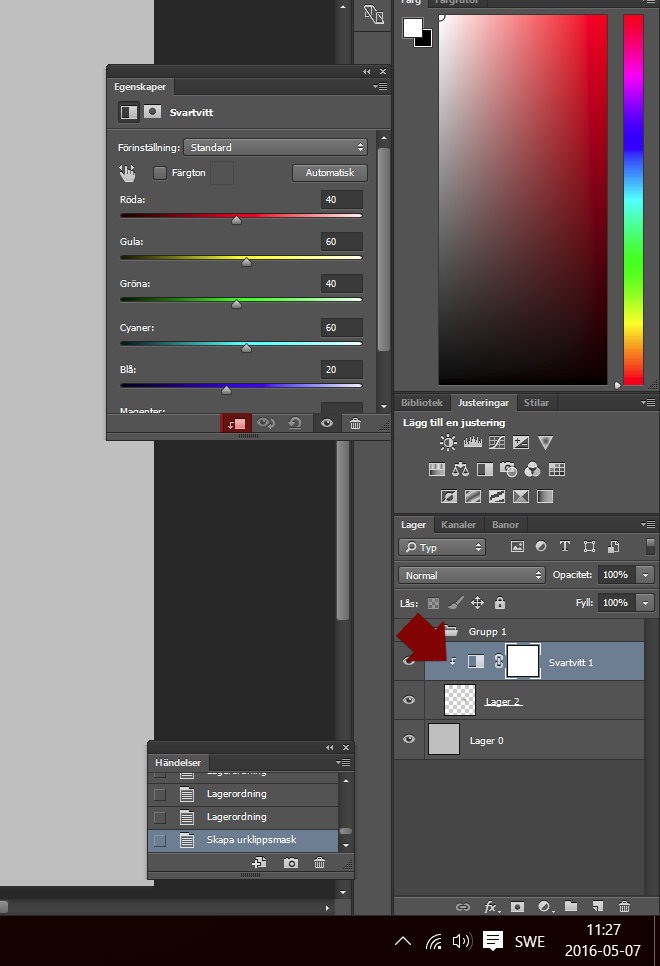Add a layer style with the fx icon

point(492,906)
